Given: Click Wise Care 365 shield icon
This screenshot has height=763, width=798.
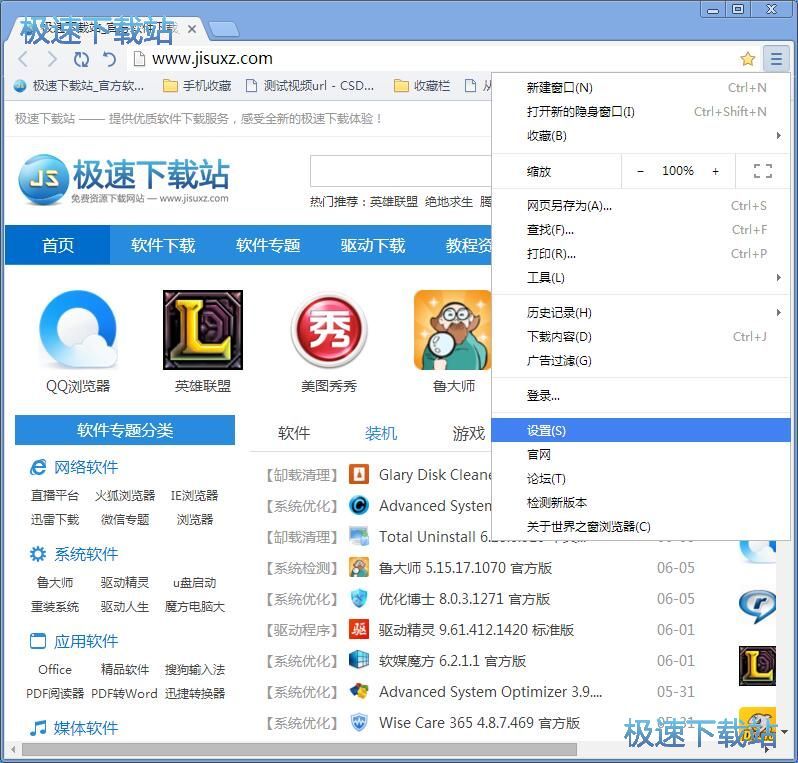Looking at the screenshot, I should [x=359, y=722].
